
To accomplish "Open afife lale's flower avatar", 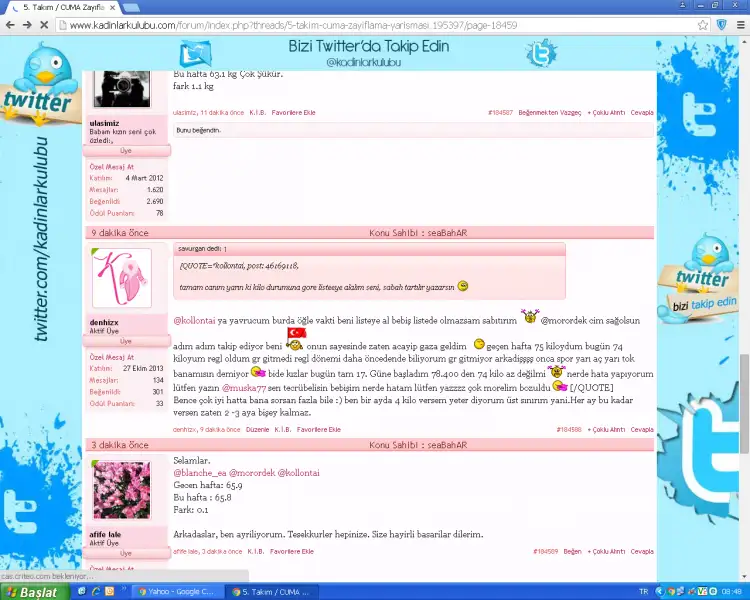I will point(122,490).
